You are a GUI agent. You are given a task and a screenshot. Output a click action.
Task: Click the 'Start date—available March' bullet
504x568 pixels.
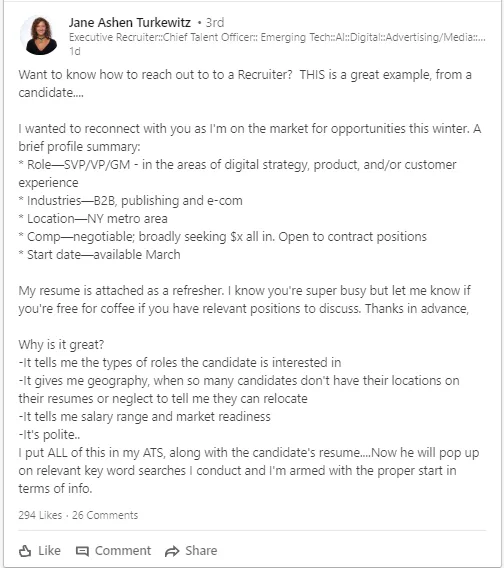[99, 255]
